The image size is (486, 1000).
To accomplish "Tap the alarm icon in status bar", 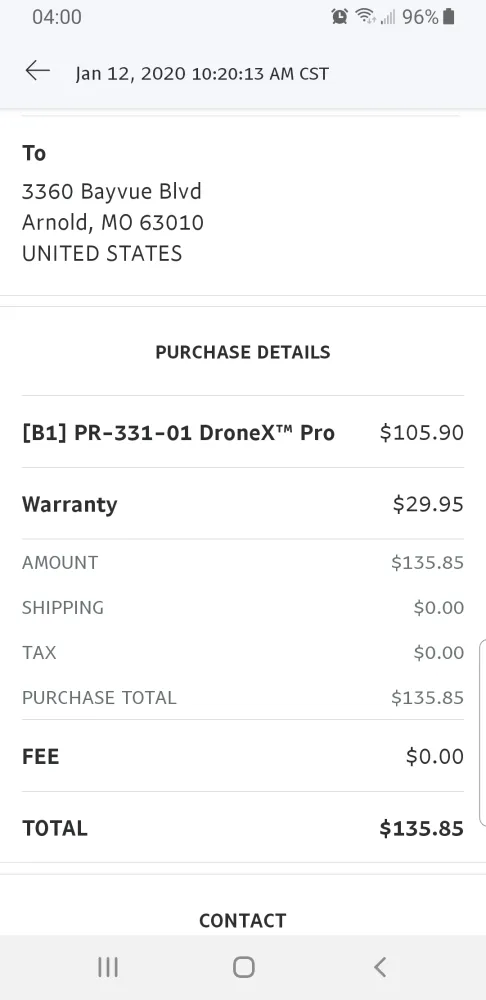I will pos(339,17).
